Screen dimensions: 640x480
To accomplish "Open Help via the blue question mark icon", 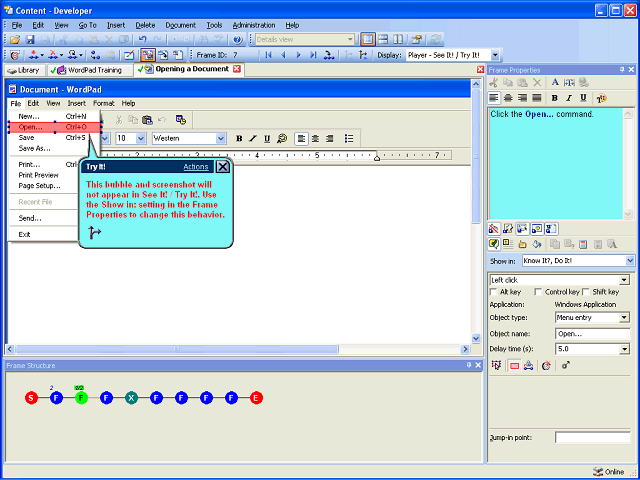I will 238,40.
